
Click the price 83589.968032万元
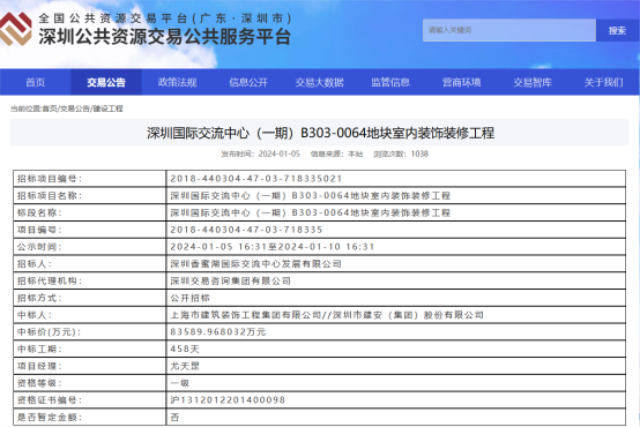point(218,332)
